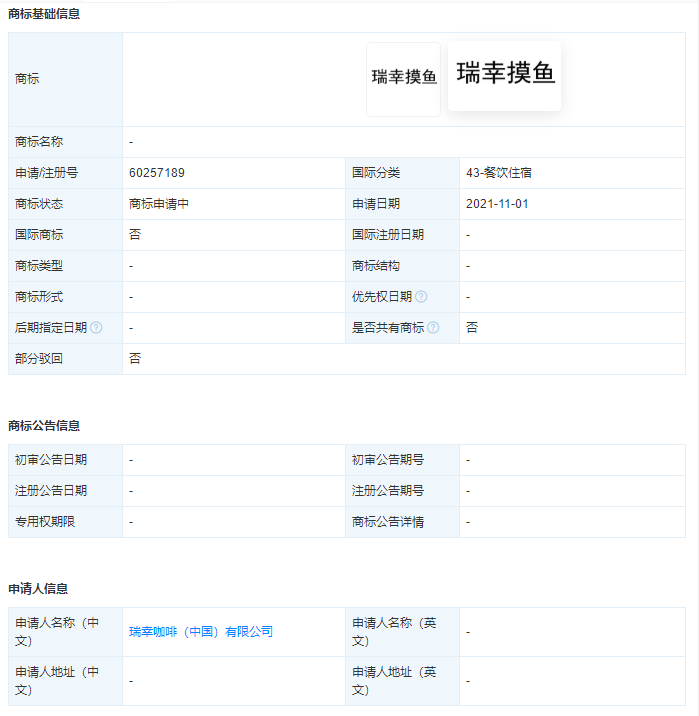
Task: Select registration number 60257189
Action: click(x=157, y=173)
